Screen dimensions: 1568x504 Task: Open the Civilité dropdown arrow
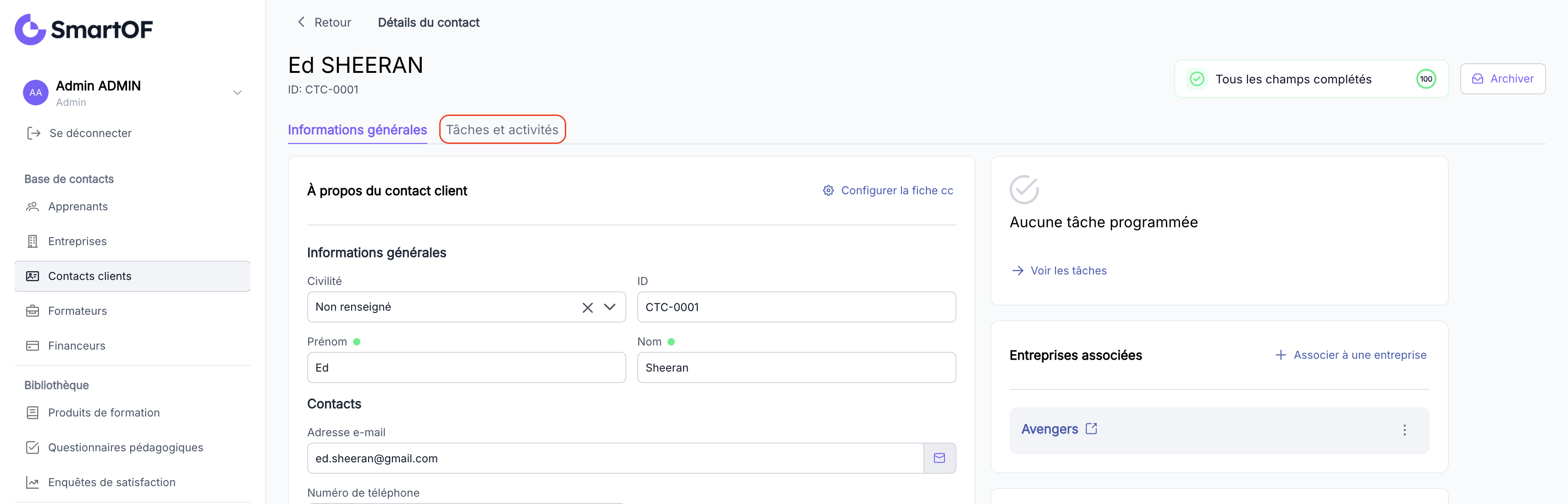pos(609,307)
